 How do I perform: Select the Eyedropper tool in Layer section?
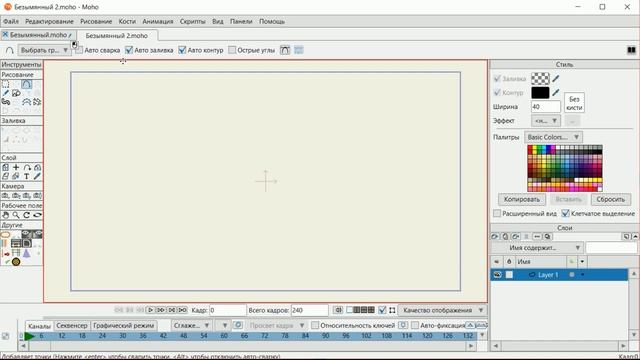[x=37, y=176]
